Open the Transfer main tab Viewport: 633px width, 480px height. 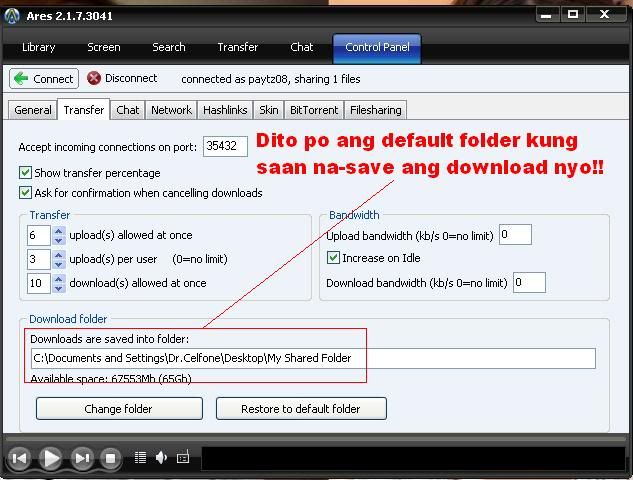tap(237, 47)
